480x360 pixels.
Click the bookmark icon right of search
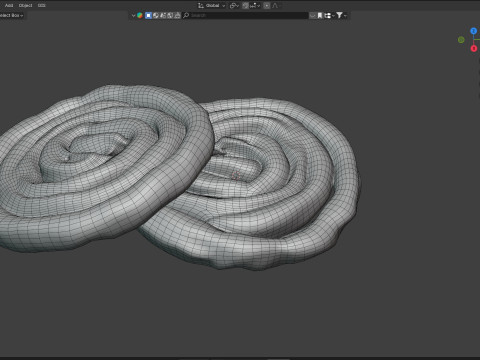click(x=320, y=15)
